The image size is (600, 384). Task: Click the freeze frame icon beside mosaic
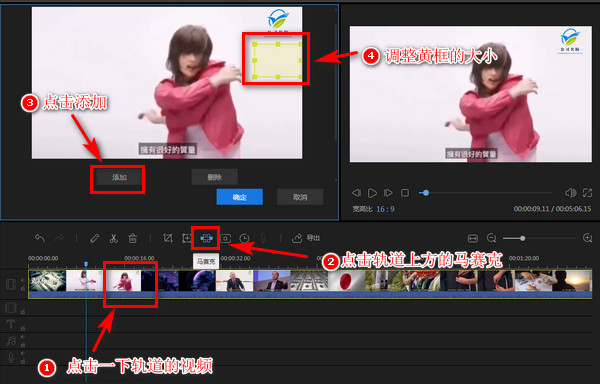point(226,238)
